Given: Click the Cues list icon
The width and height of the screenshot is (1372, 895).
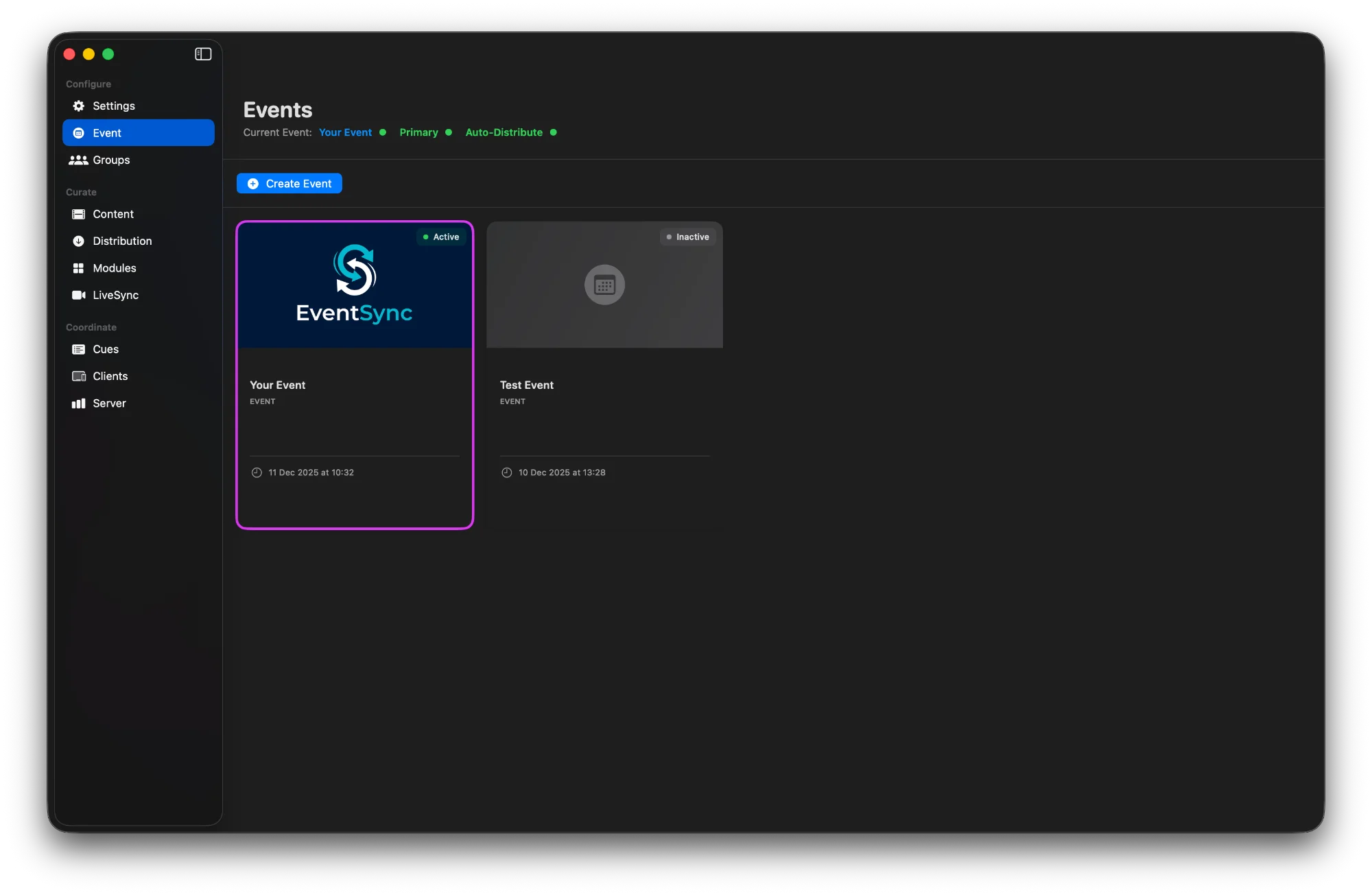Looking at the screenshot, I should click(78, 349).
